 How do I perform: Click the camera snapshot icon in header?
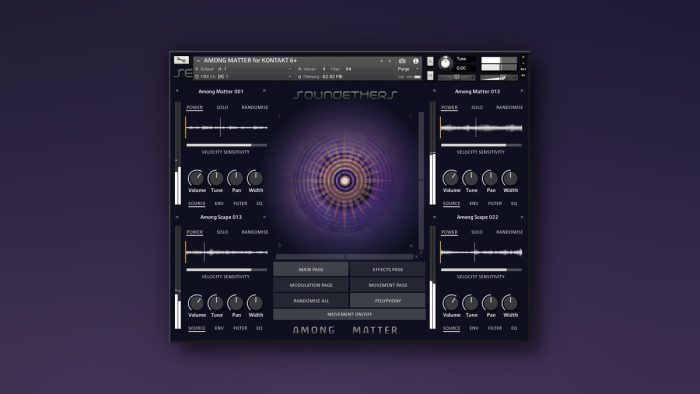[402, 61]
